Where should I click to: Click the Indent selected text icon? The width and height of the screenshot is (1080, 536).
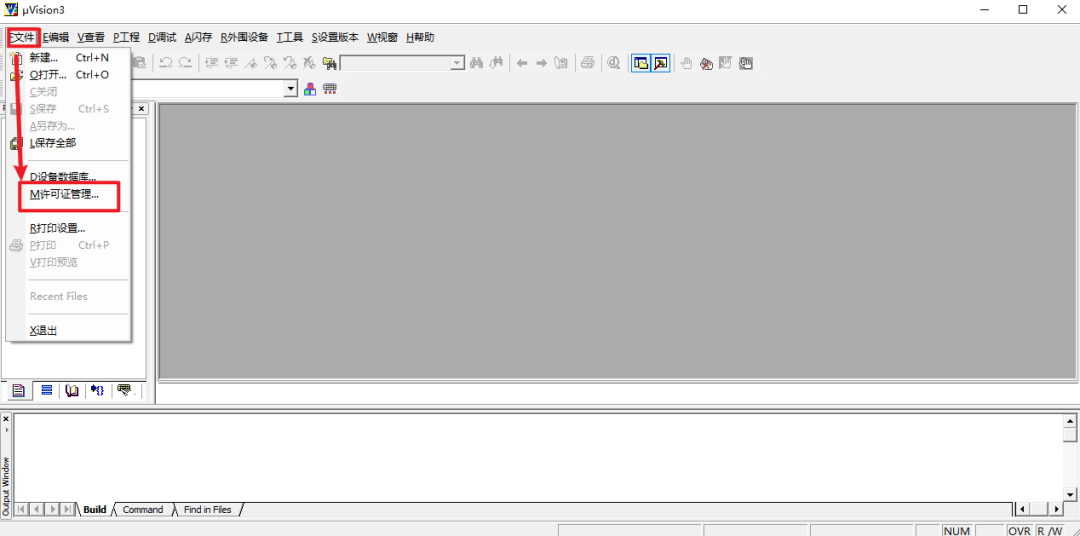pyautogui.click(x=211, y=63)
